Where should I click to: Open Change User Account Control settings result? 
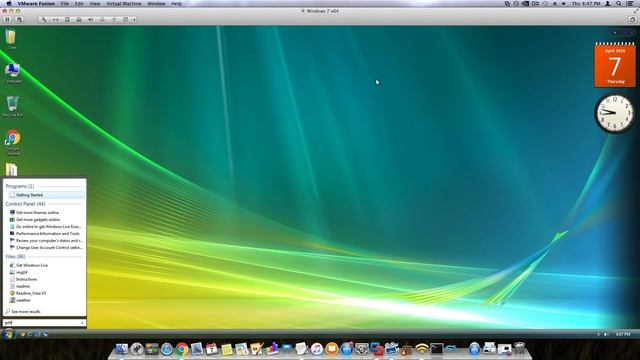click(47, 247)
